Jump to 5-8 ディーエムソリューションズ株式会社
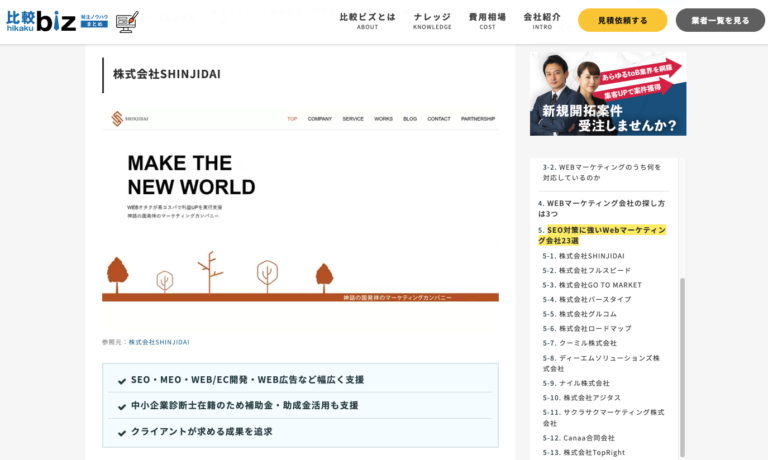This screenshot has height=460, width=768. pos(601,363)
